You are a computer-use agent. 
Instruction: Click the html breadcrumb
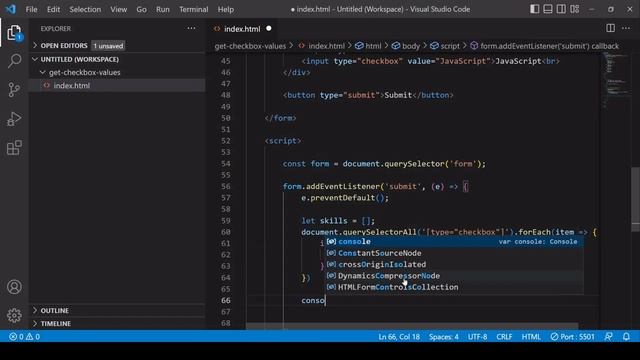tap(368, 46)
